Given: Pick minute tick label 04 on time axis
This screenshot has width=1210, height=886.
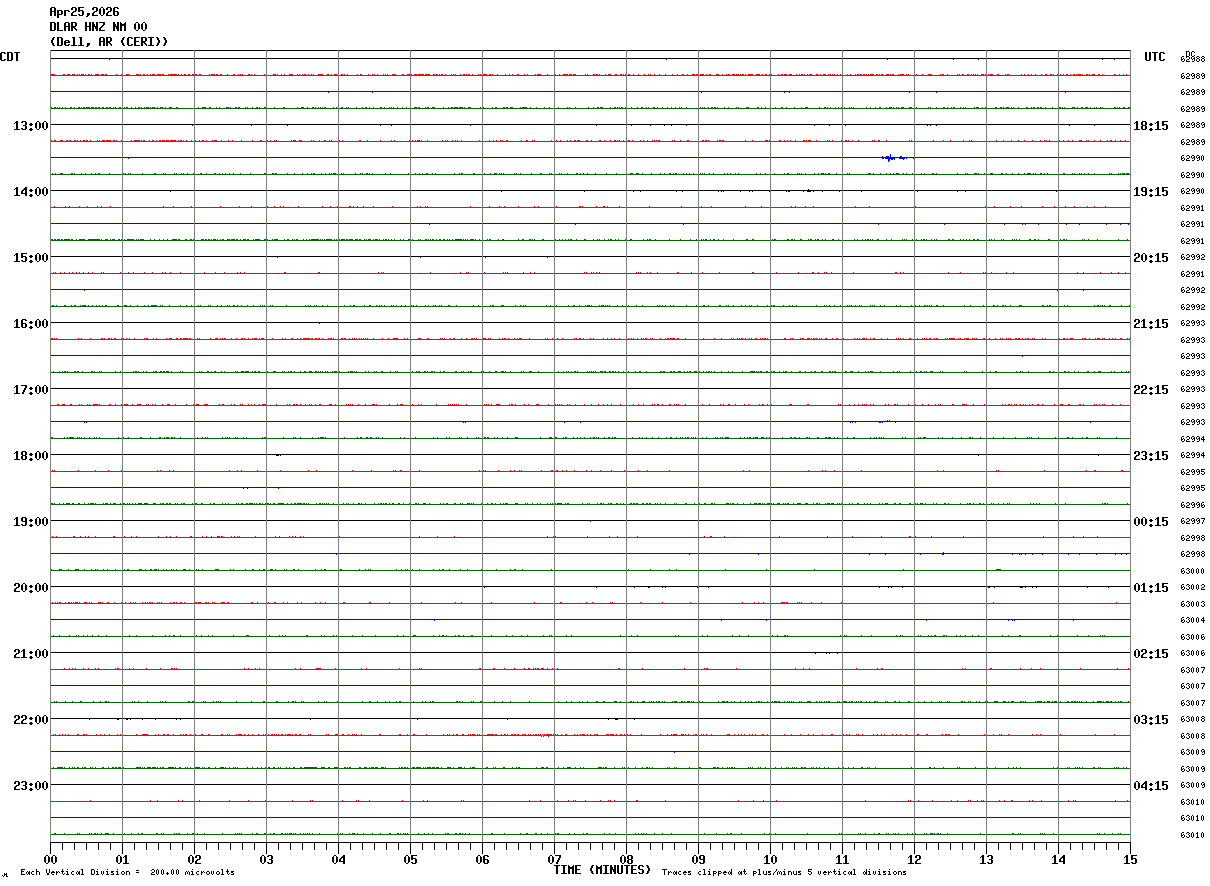Looking at the screenshot, I should click(x=338, y=859).
